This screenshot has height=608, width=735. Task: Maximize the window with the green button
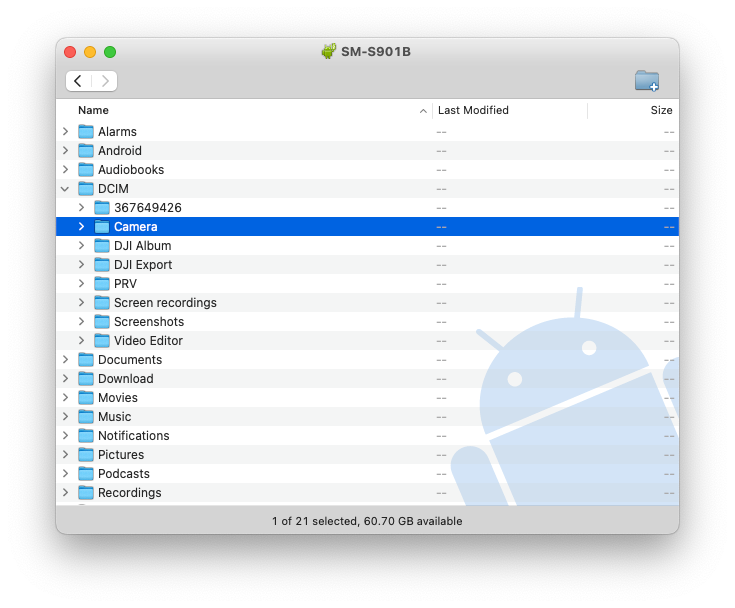[110, 52]
